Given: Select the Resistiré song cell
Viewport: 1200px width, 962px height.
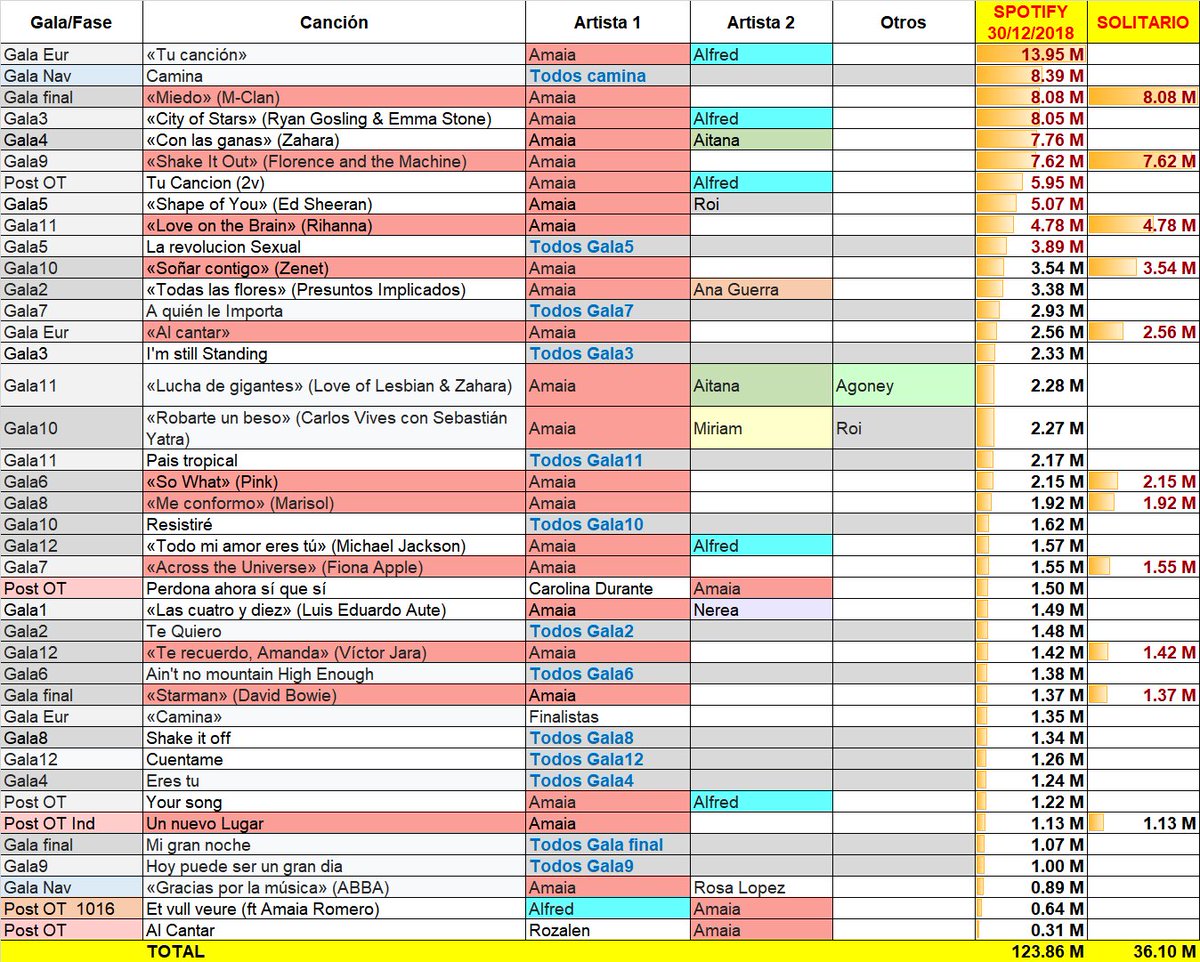Looking at the screenshot, I should tap(334, 525).
